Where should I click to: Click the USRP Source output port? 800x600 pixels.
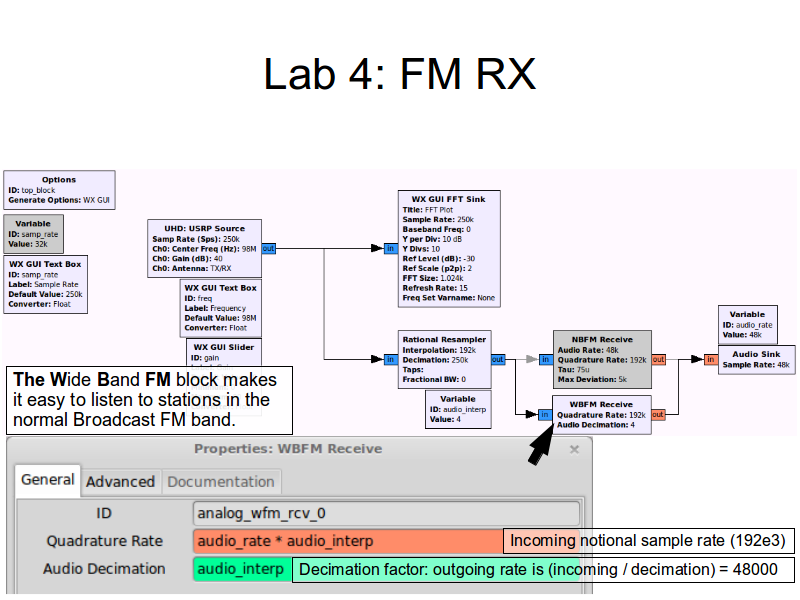click(269, 248)
